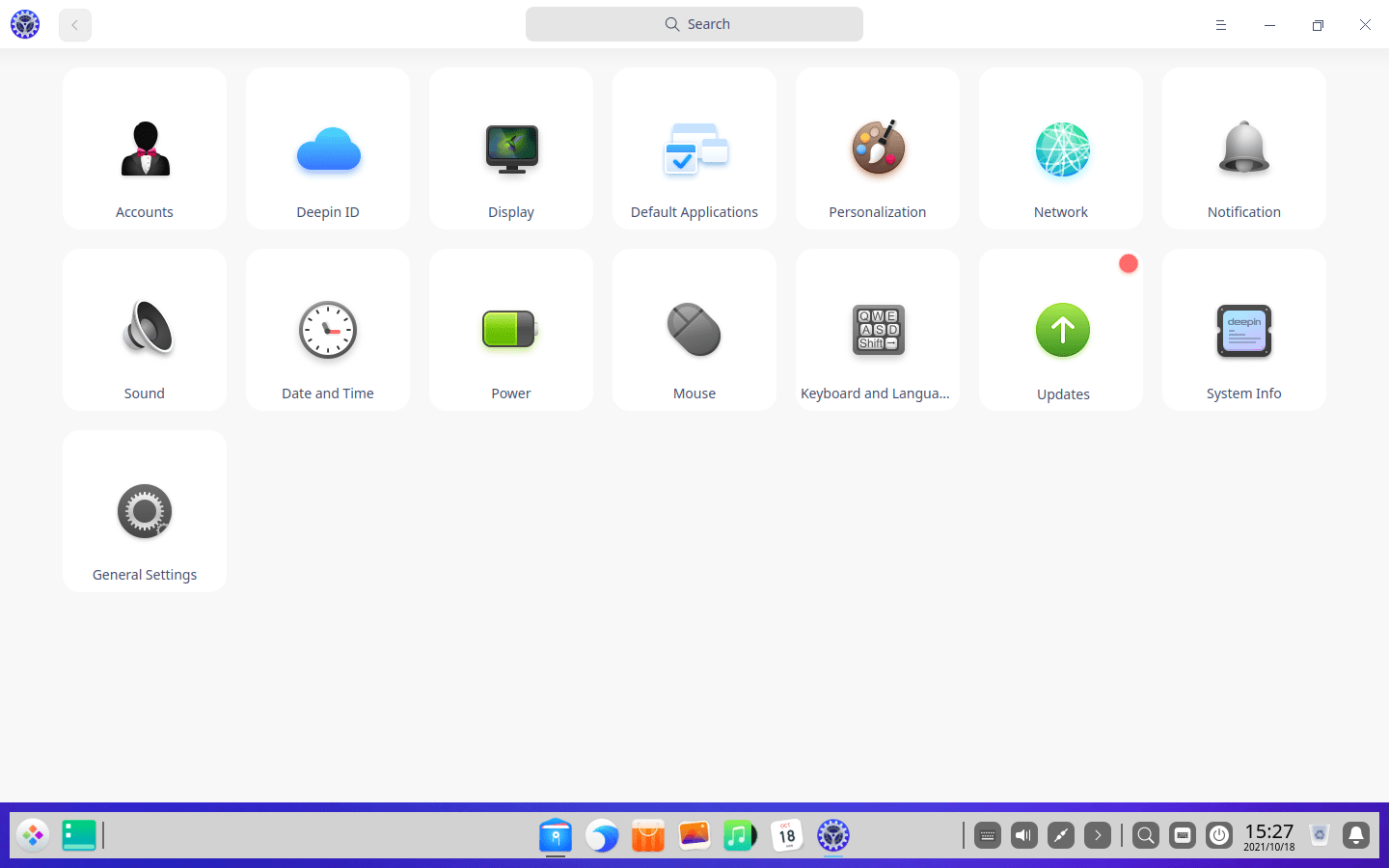This screenshot has height=868, width=1389.
Task: Open the Updates module with red badge
Action: (1061, 330)
